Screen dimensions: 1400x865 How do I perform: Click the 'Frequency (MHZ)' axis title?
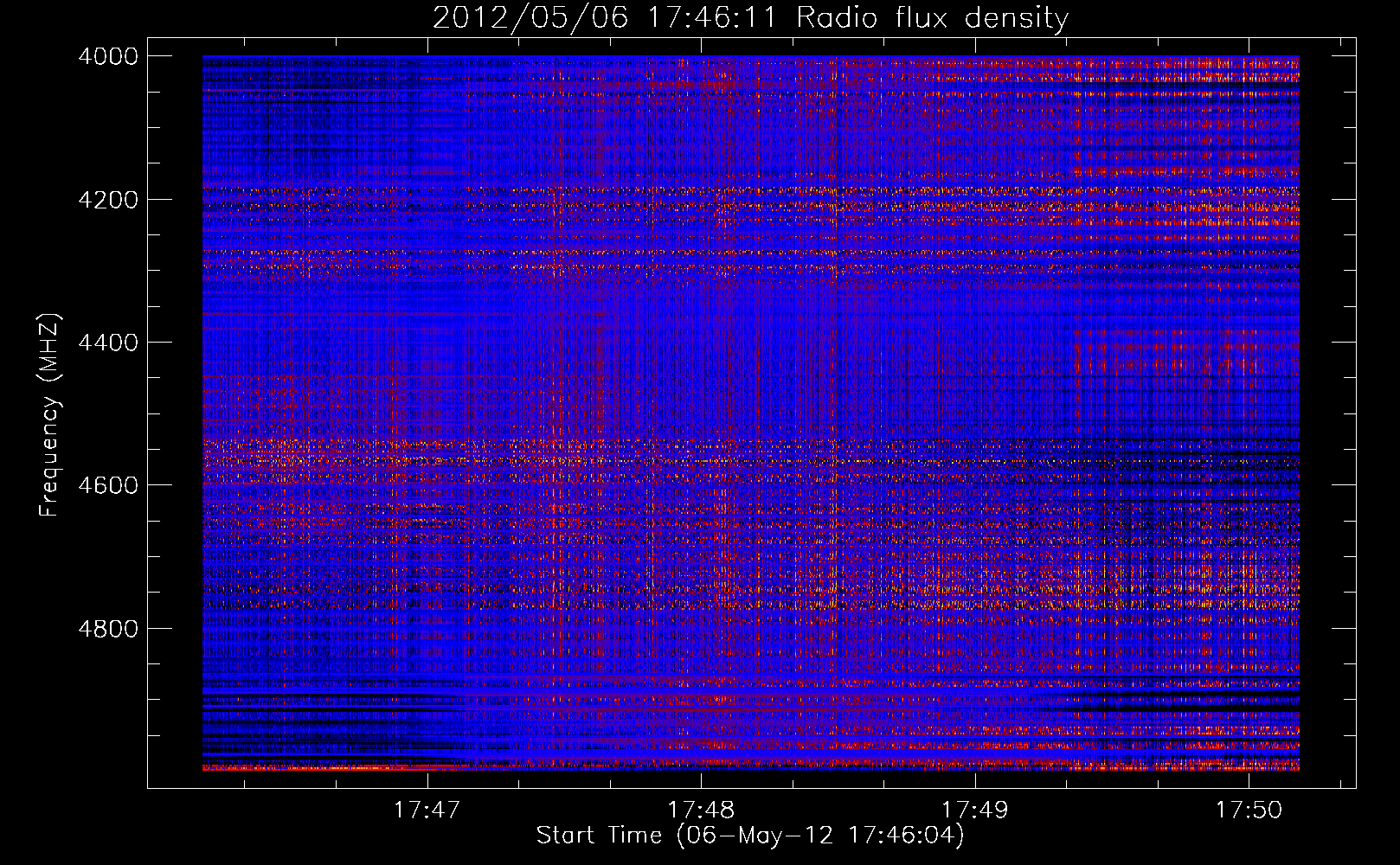49,415
